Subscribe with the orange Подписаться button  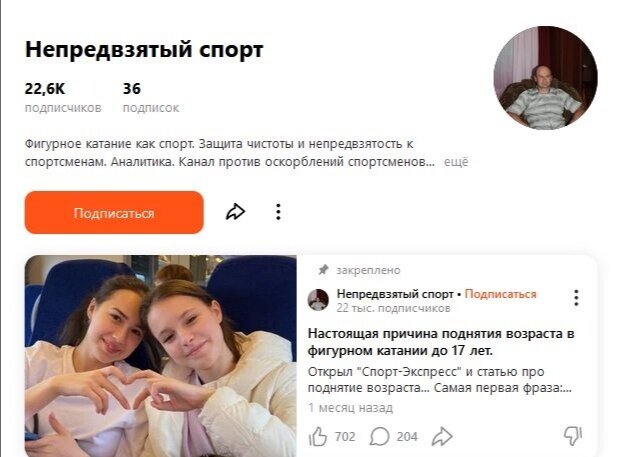coord(114,212)
